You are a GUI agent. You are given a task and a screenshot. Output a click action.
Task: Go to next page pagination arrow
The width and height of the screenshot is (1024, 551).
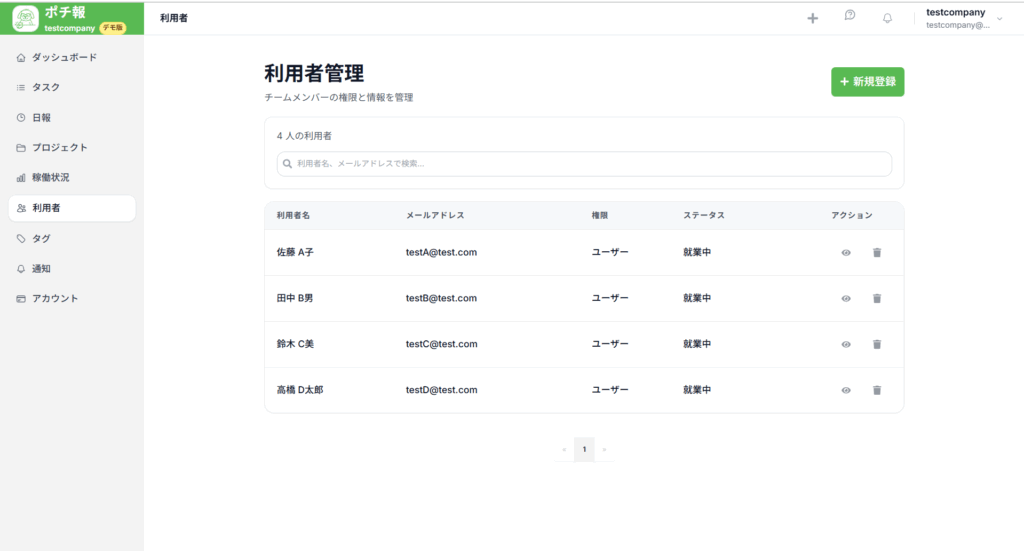point(605,450)
